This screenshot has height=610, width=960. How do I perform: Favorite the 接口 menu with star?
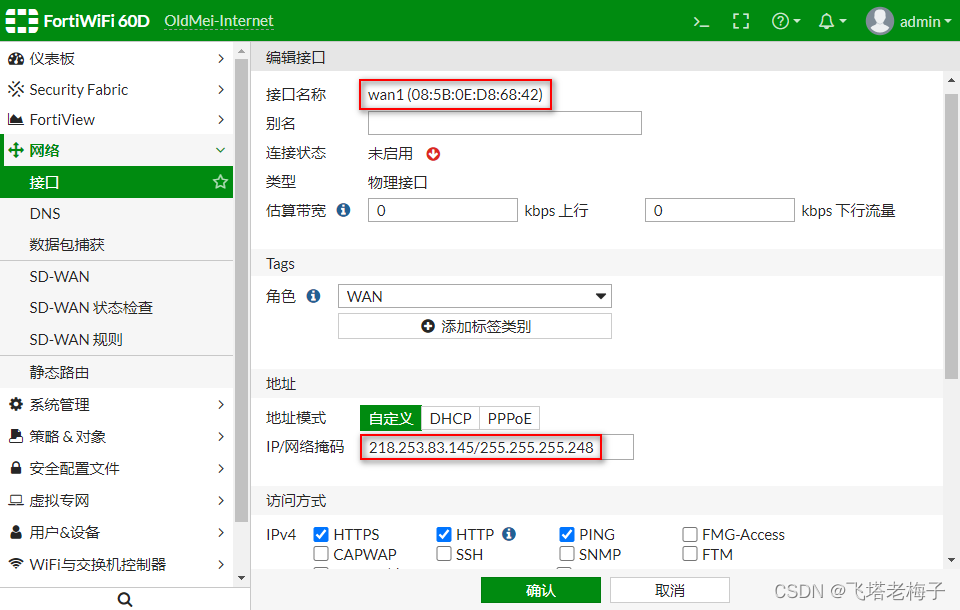pyautogui.click(x=220, y=182)
